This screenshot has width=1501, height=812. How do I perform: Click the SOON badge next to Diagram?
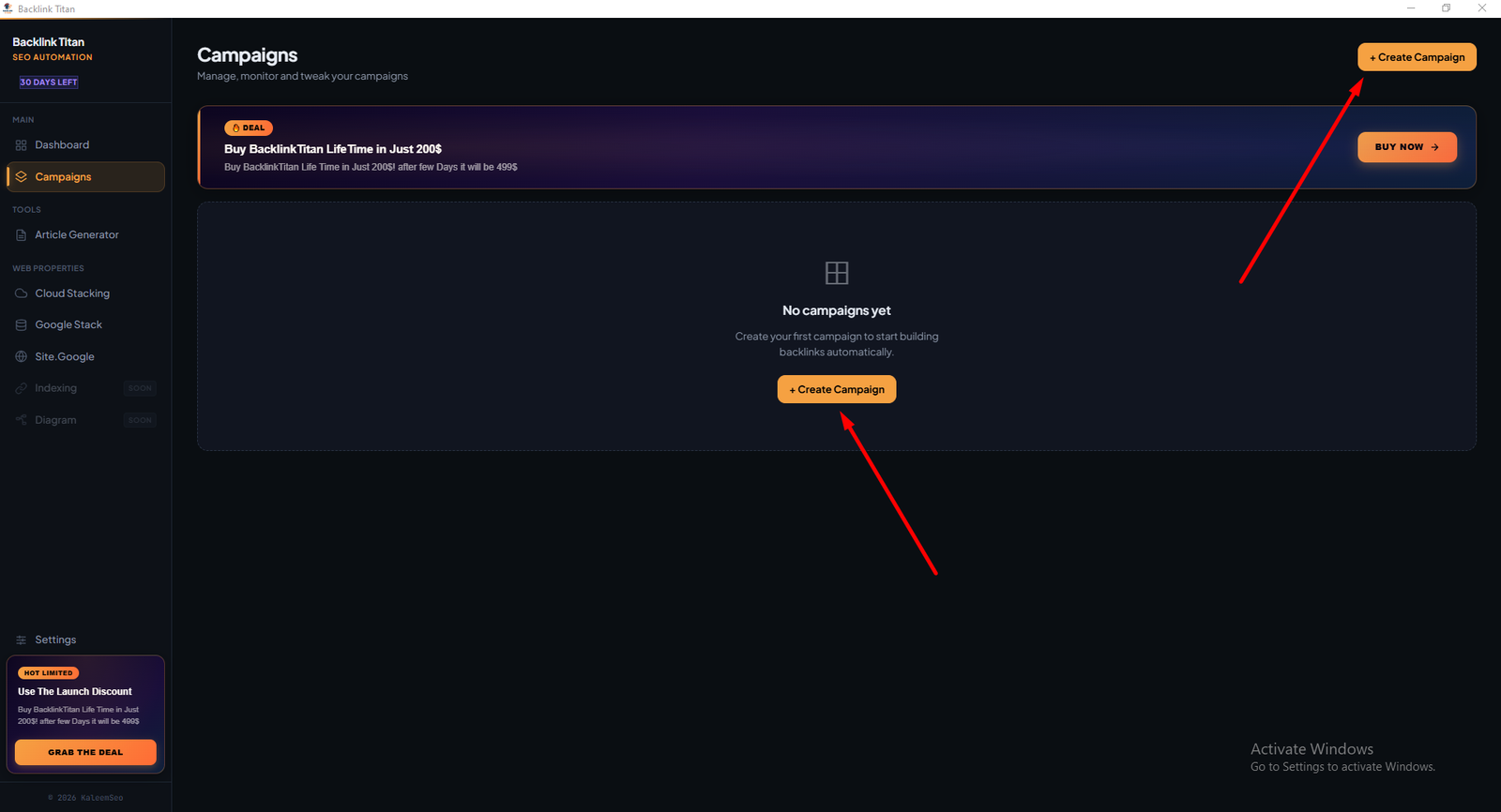click(x=140, y=420)
